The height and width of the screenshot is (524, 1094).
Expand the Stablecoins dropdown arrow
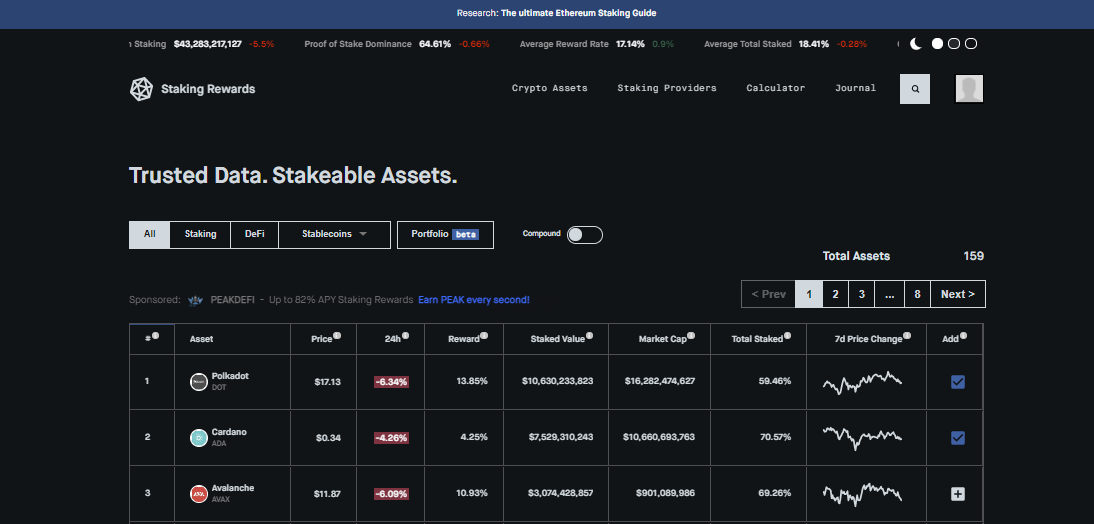[x=363, y=234]
